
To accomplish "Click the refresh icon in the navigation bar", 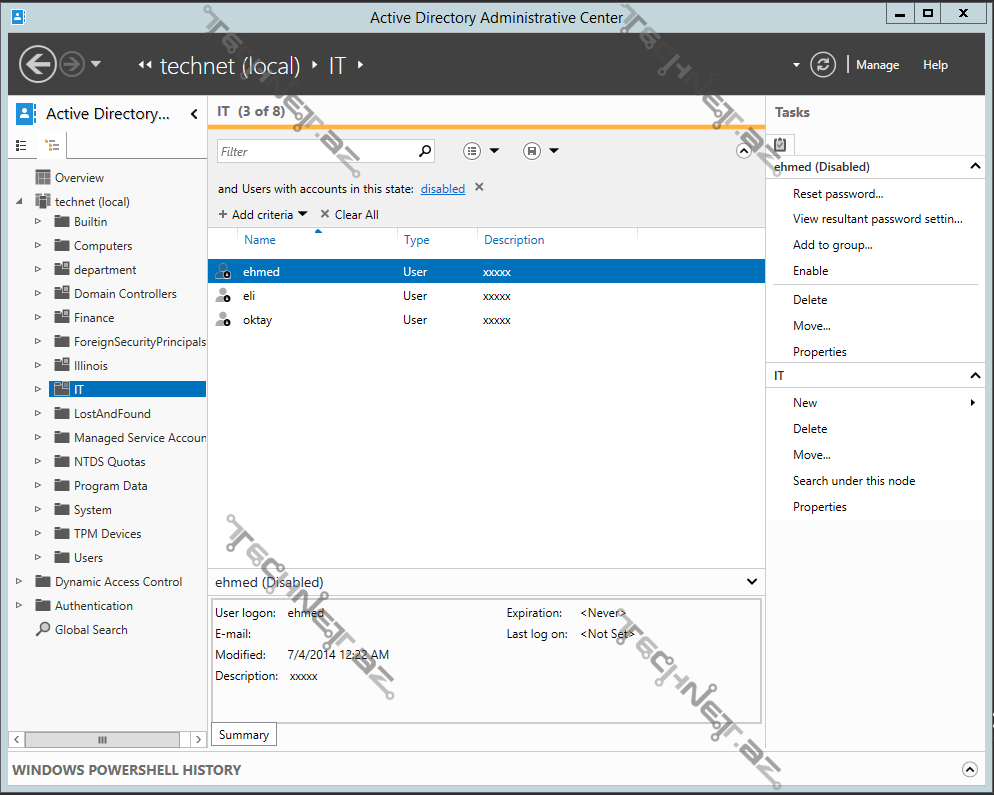I will pos(822,64).
